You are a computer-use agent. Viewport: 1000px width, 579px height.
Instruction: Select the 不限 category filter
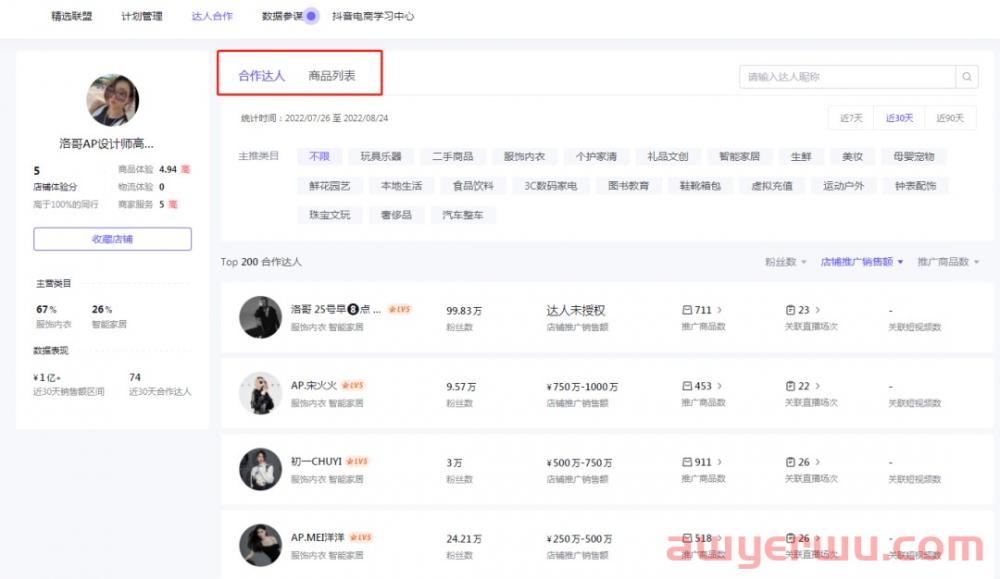[x=319, y=157]
